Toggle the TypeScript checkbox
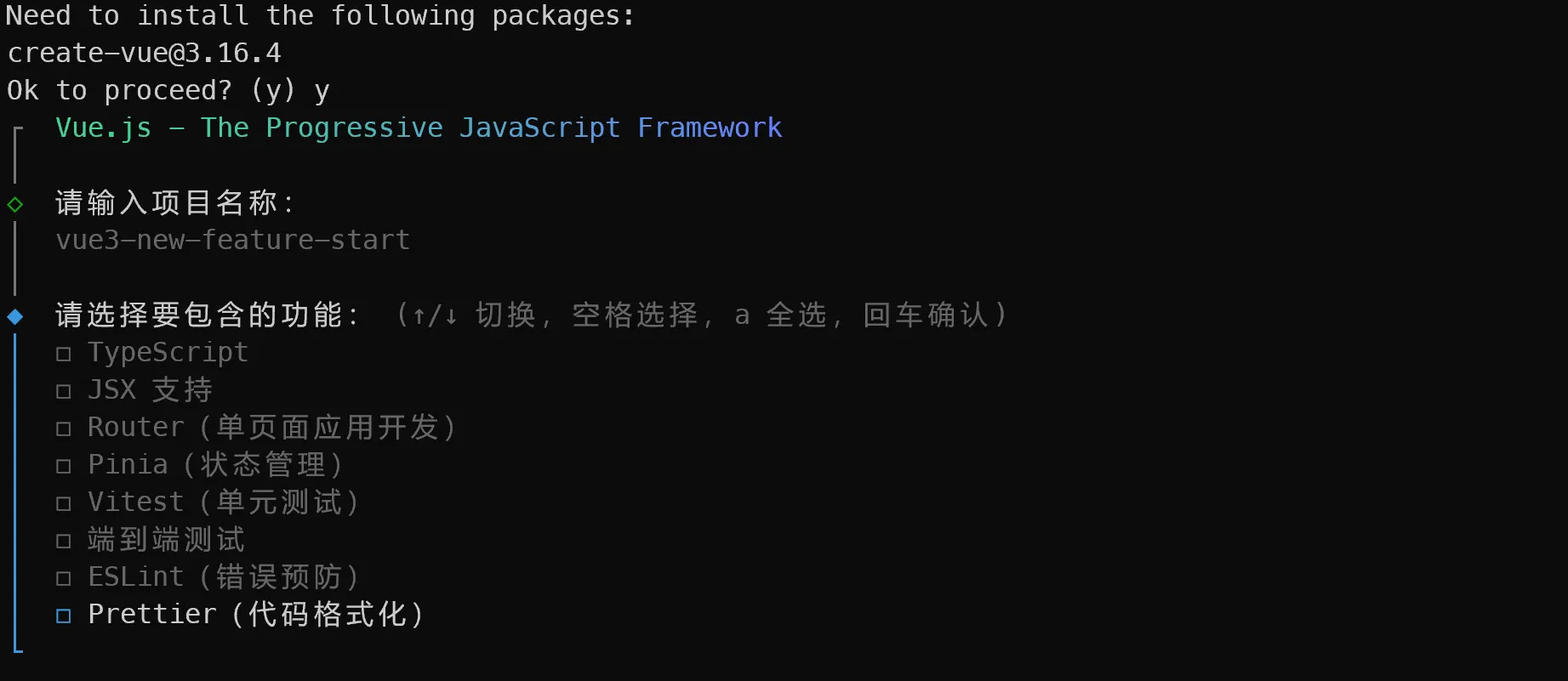The image size is (1568, 681). click(64, 354)
